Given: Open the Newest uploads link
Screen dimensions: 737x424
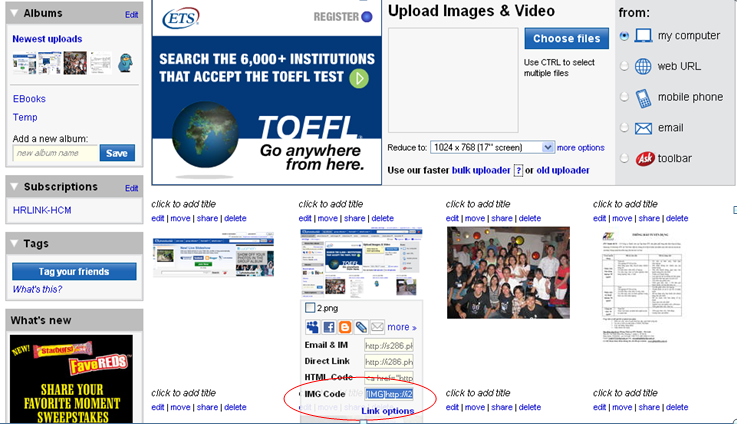Looking at the screenshot, I should click(x=47, y=39).
